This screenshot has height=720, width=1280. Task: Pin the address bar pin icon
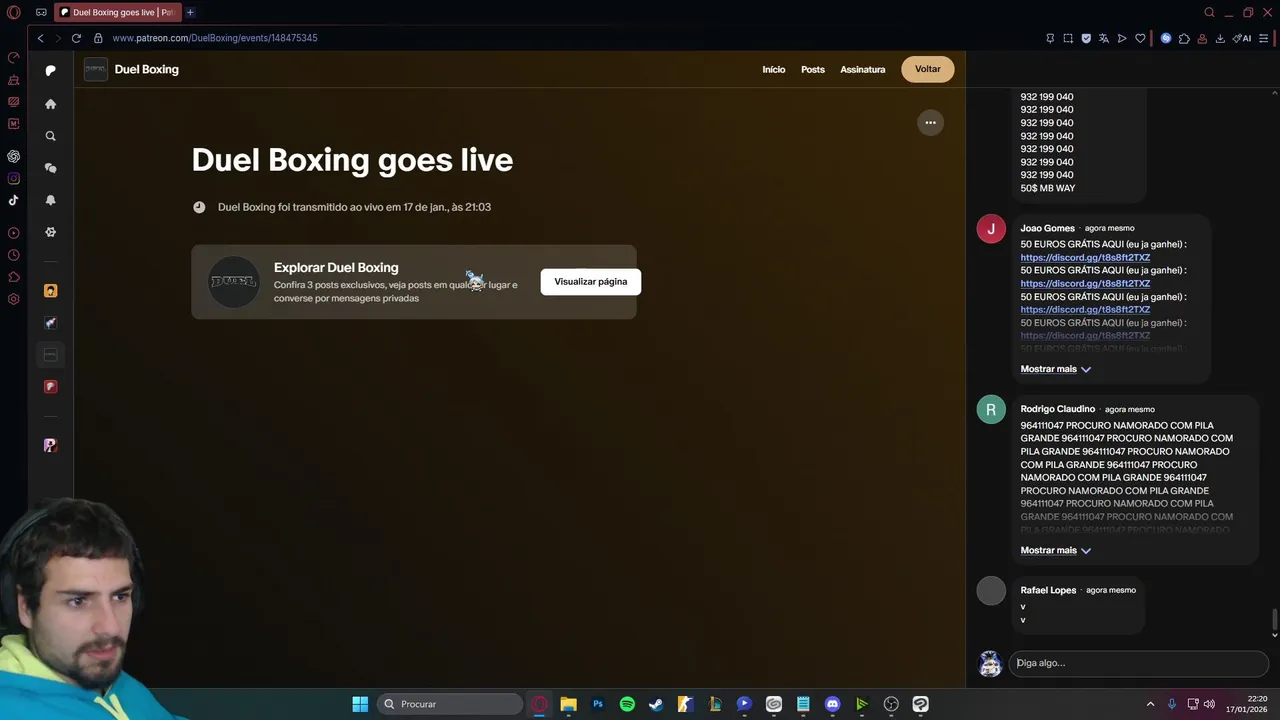point(1050,38)
